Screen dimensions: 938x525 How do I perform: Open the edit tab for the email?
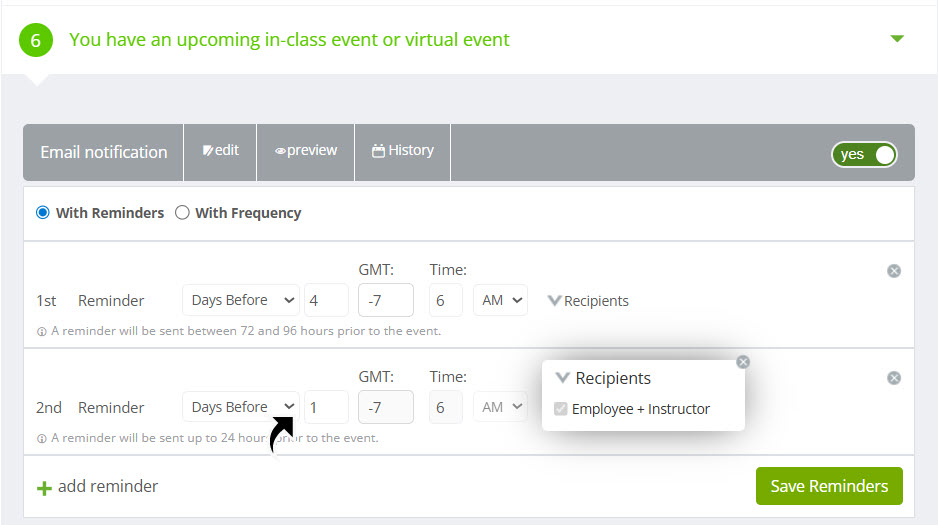pyautogui.click(x=220, y=151)
